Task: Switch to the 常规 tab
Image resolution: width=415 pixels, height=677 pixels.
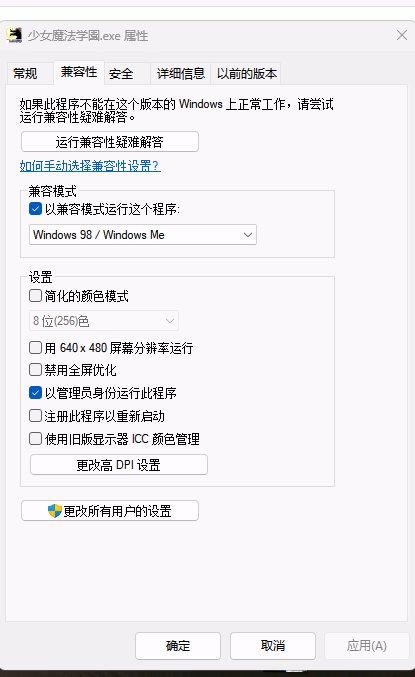Action: click(x=25, y=73)
